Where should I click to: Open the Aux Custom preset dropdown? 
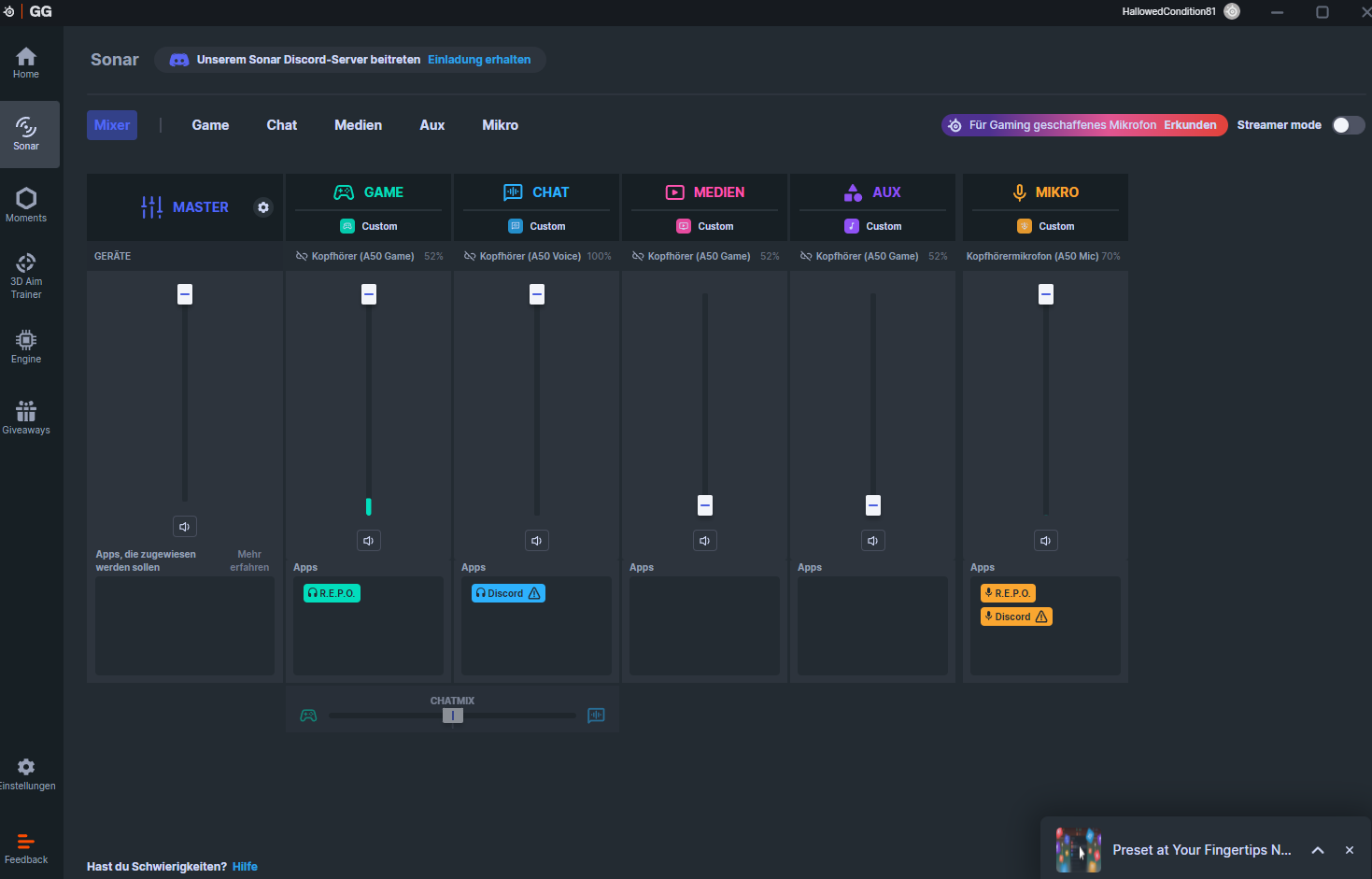pos(873,226)
